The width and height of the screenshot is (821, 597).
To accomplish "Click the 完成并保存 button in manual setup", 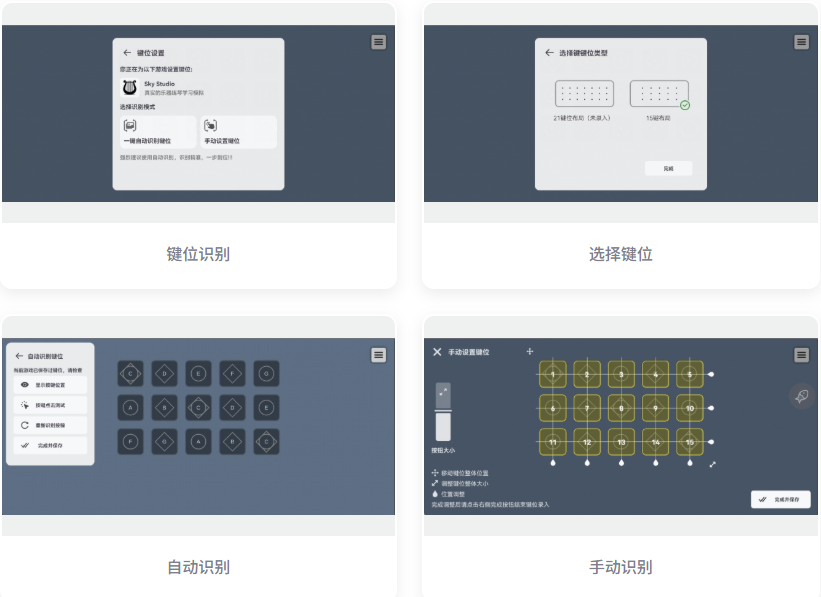I will tap(781, 499).
